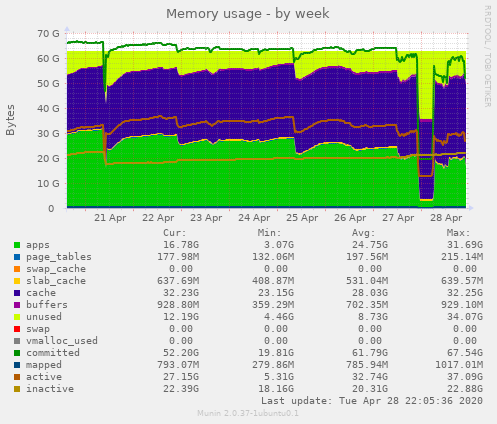Image resolution: width=497 pixels, height=424 pixels.
Task: Click the '30 G' y-axis tick label
Action: (48, 133)
